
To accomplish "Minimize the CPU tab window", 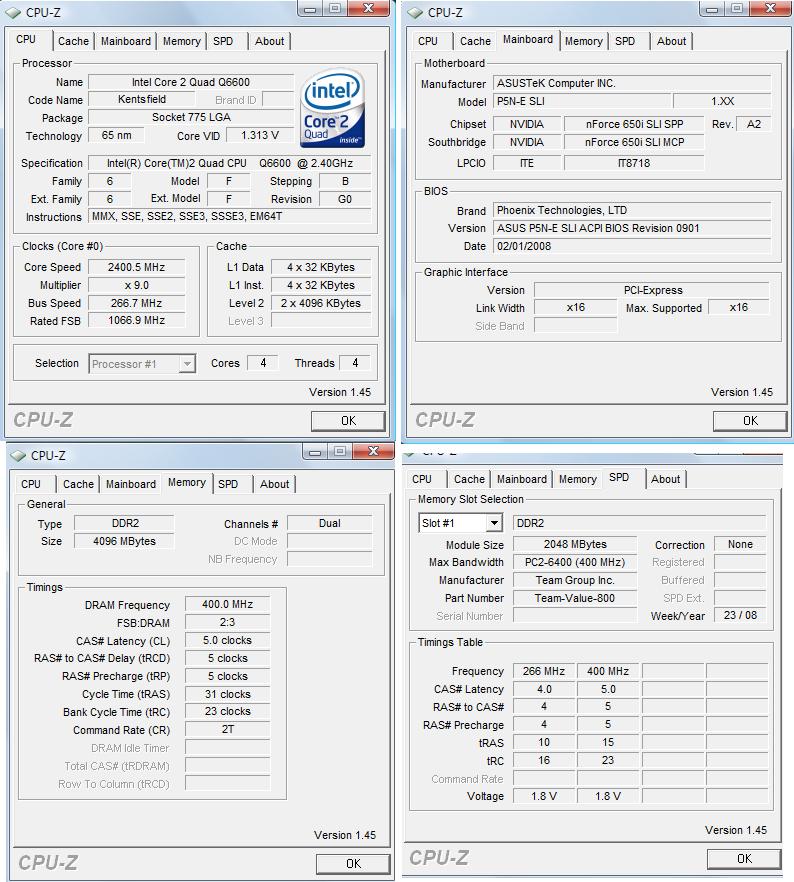I will [310, 8].
